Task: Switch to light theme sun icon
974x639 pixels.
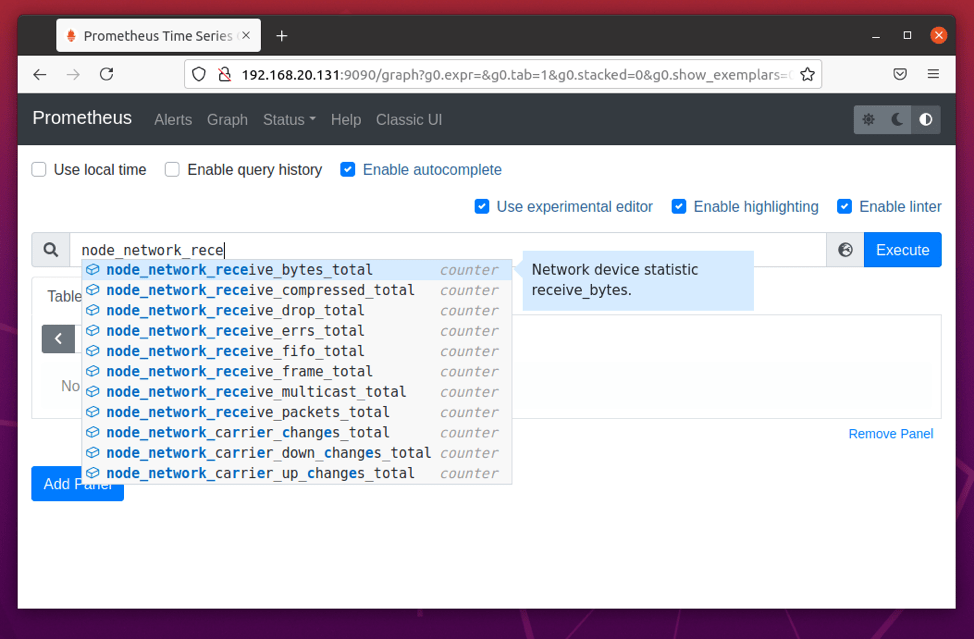Action: [868, 119]
